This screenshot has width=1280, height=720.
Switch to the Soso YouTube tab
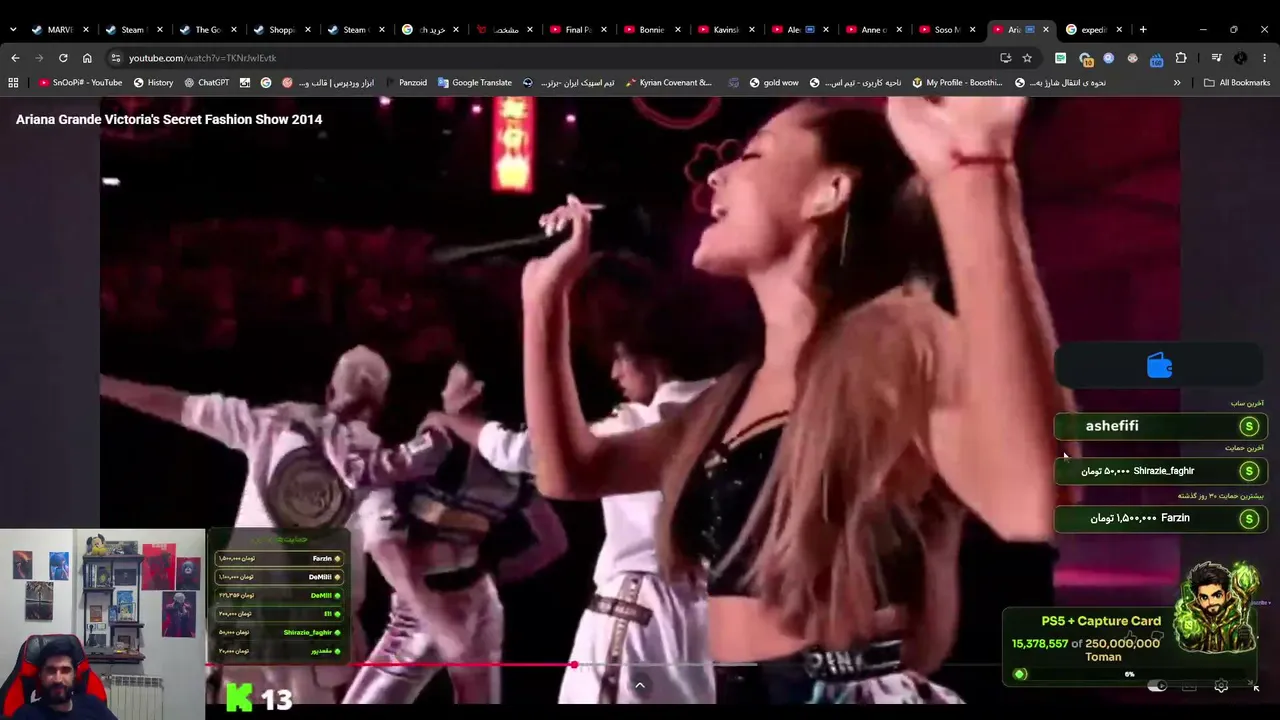[x=947, y=30]
